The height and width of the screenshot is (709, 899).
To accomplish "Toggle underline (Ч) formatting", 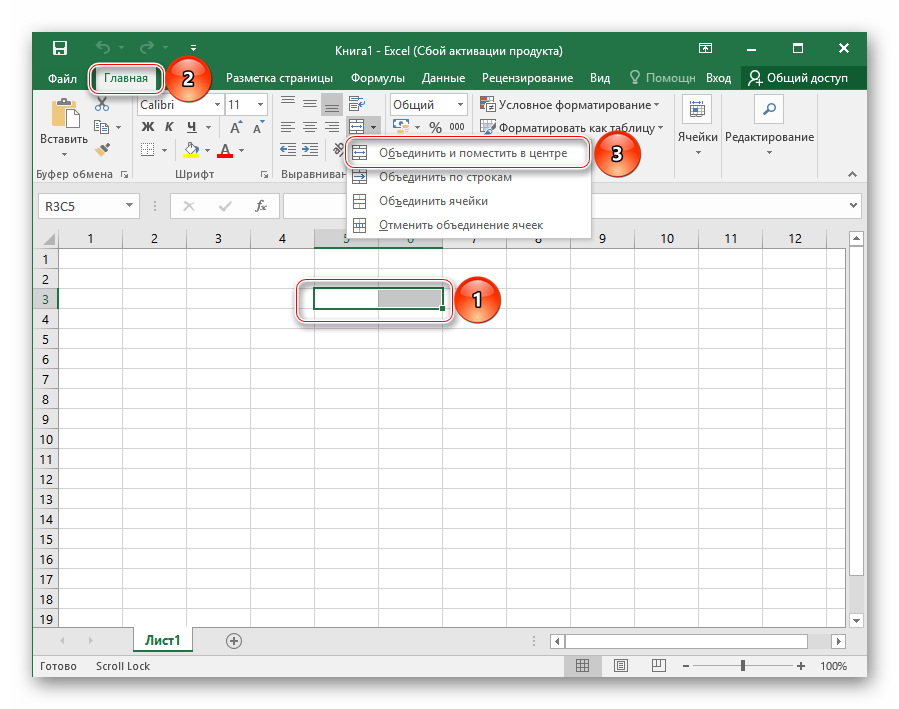I will (191, 127).
